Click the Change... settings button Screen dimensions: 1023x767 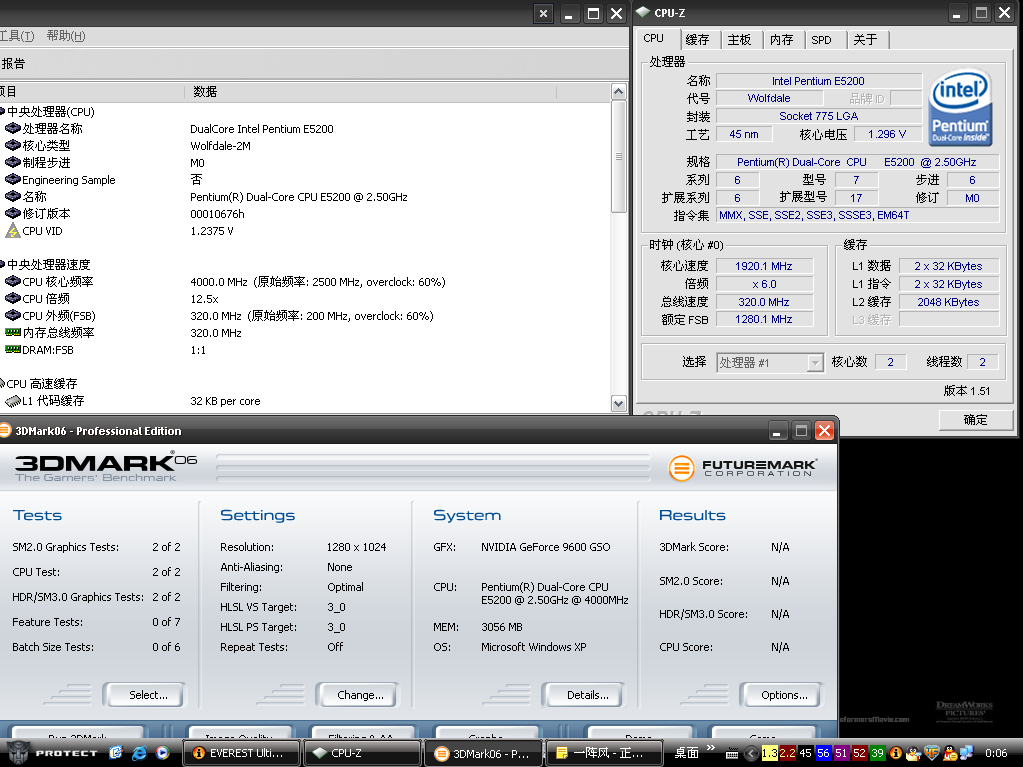coord(358,695)
